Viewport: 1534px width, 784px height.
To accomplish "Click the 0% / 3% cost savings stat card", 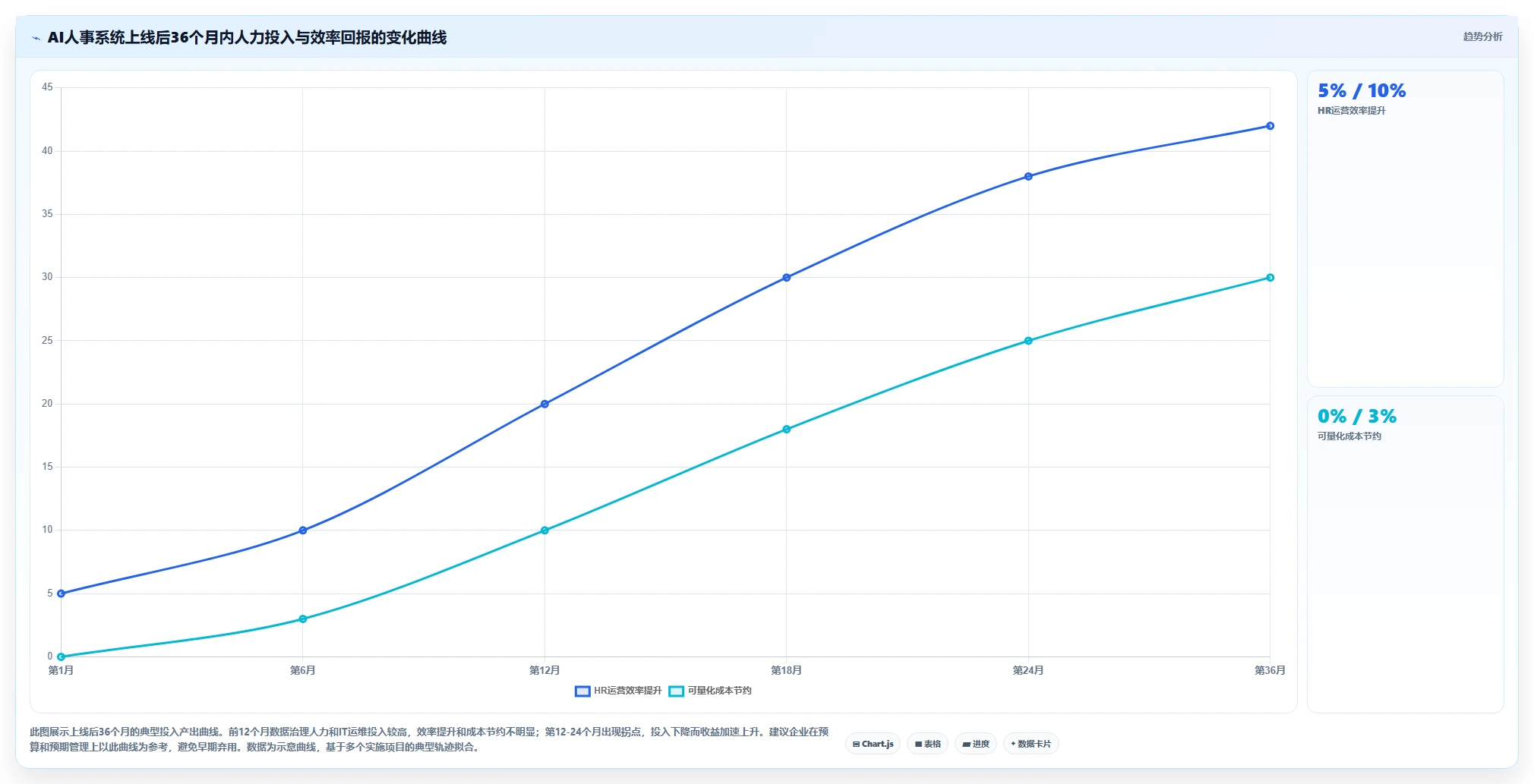I will [1405, 554].
